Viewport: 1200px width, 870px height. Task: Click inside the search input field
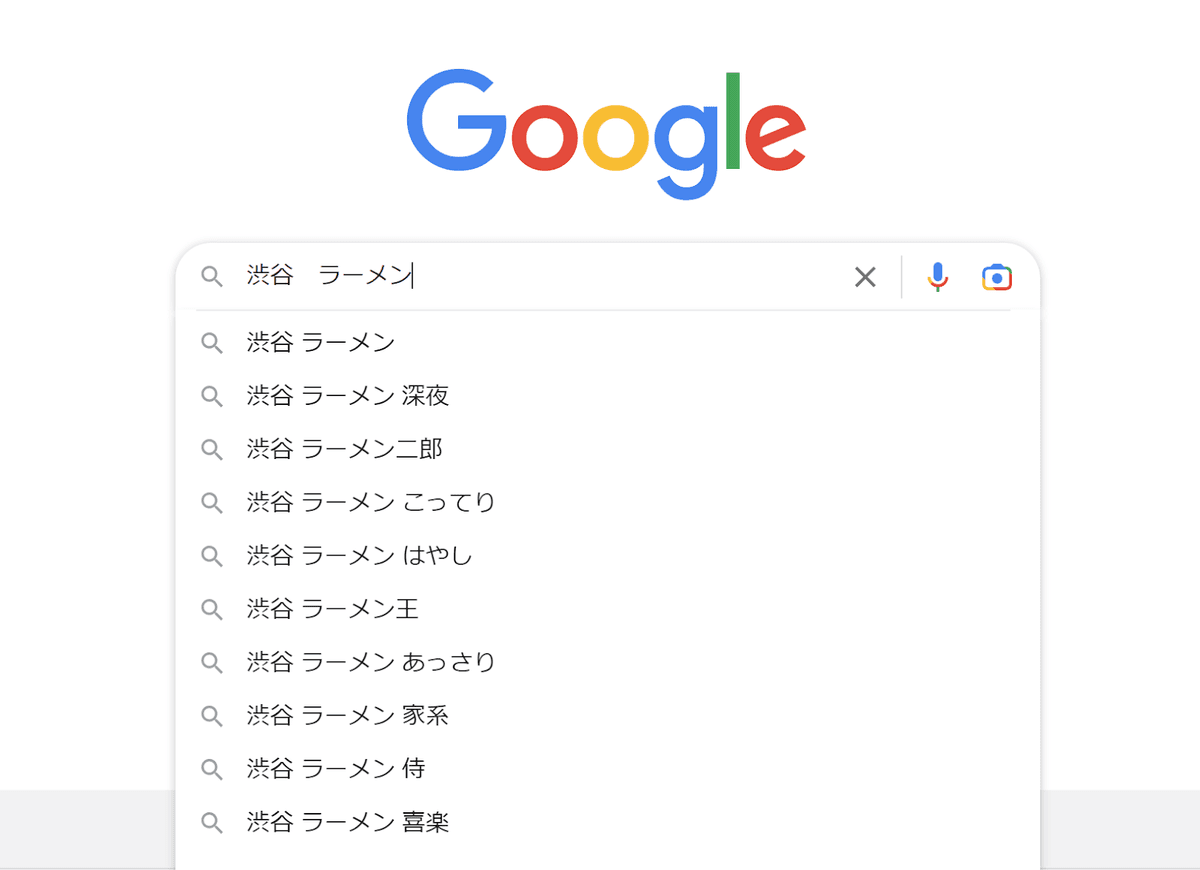pyautogui.click(x=550, y=277)
